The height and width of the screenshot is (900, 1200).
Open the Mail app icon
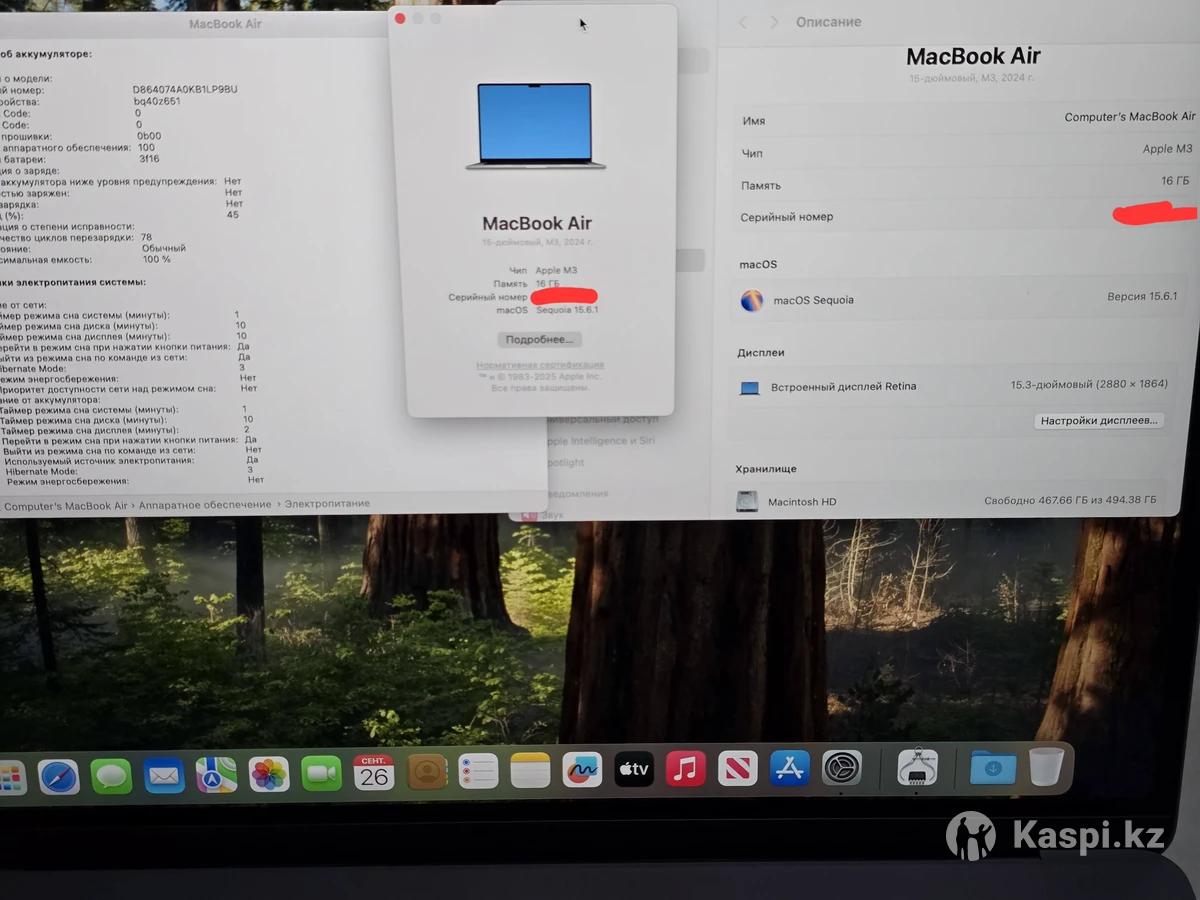(x=163, y=775)
